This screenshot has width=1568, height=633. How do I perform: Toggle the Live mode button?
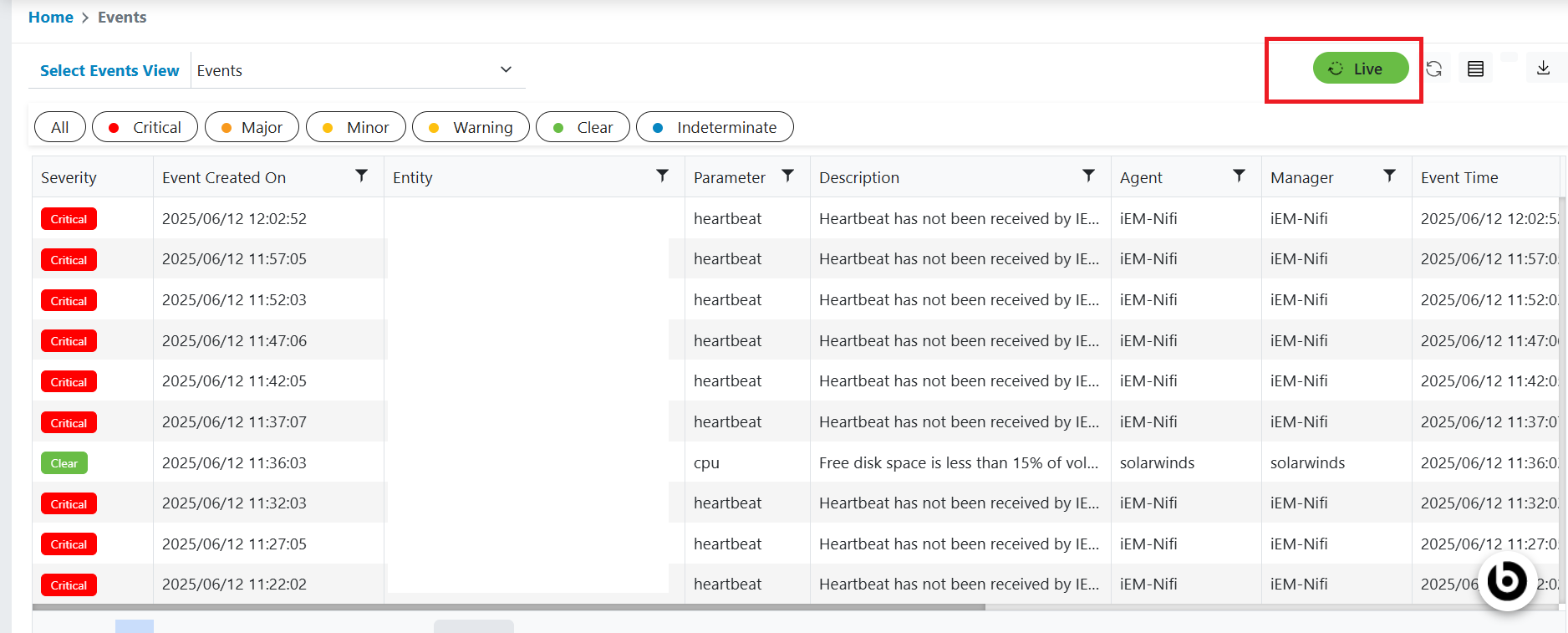(x=1360, y=69)
